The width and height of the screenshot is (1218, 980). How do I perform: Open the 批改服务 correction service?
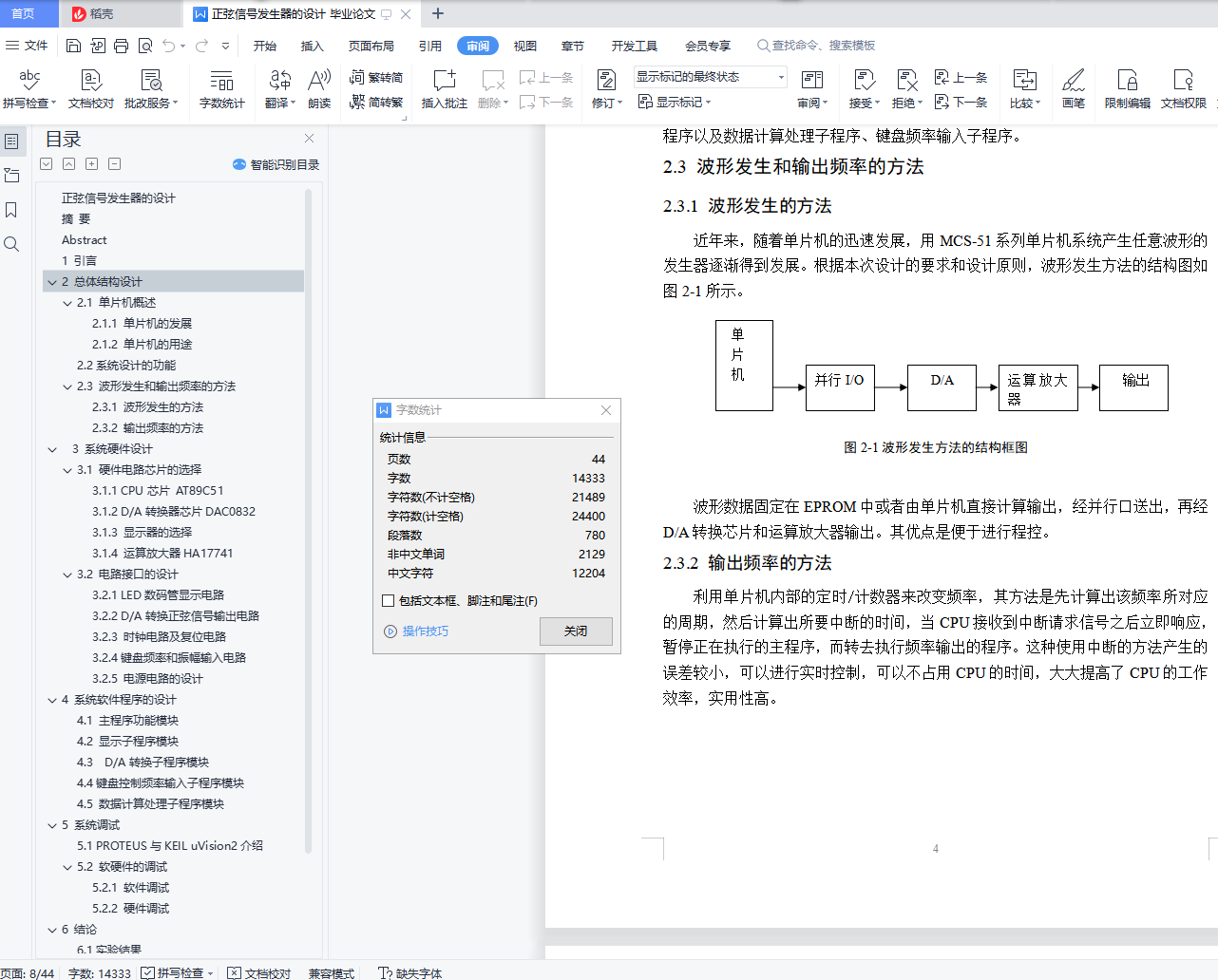tap(151, 89)
